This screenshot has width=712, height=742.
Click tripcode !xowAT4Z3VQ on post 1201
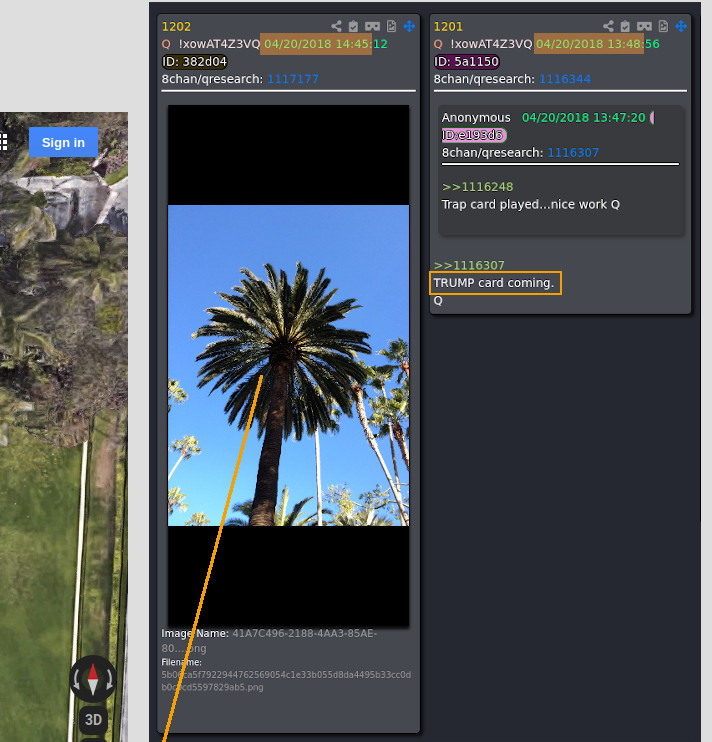tap(492, 44)
